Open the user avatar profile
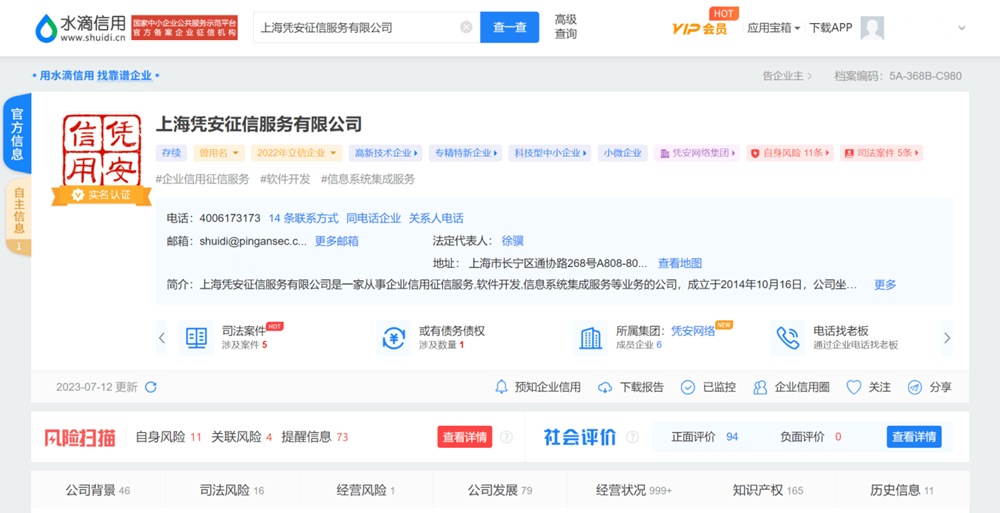1000x513 pixels. pyautogui.click(x=872, y=28)
